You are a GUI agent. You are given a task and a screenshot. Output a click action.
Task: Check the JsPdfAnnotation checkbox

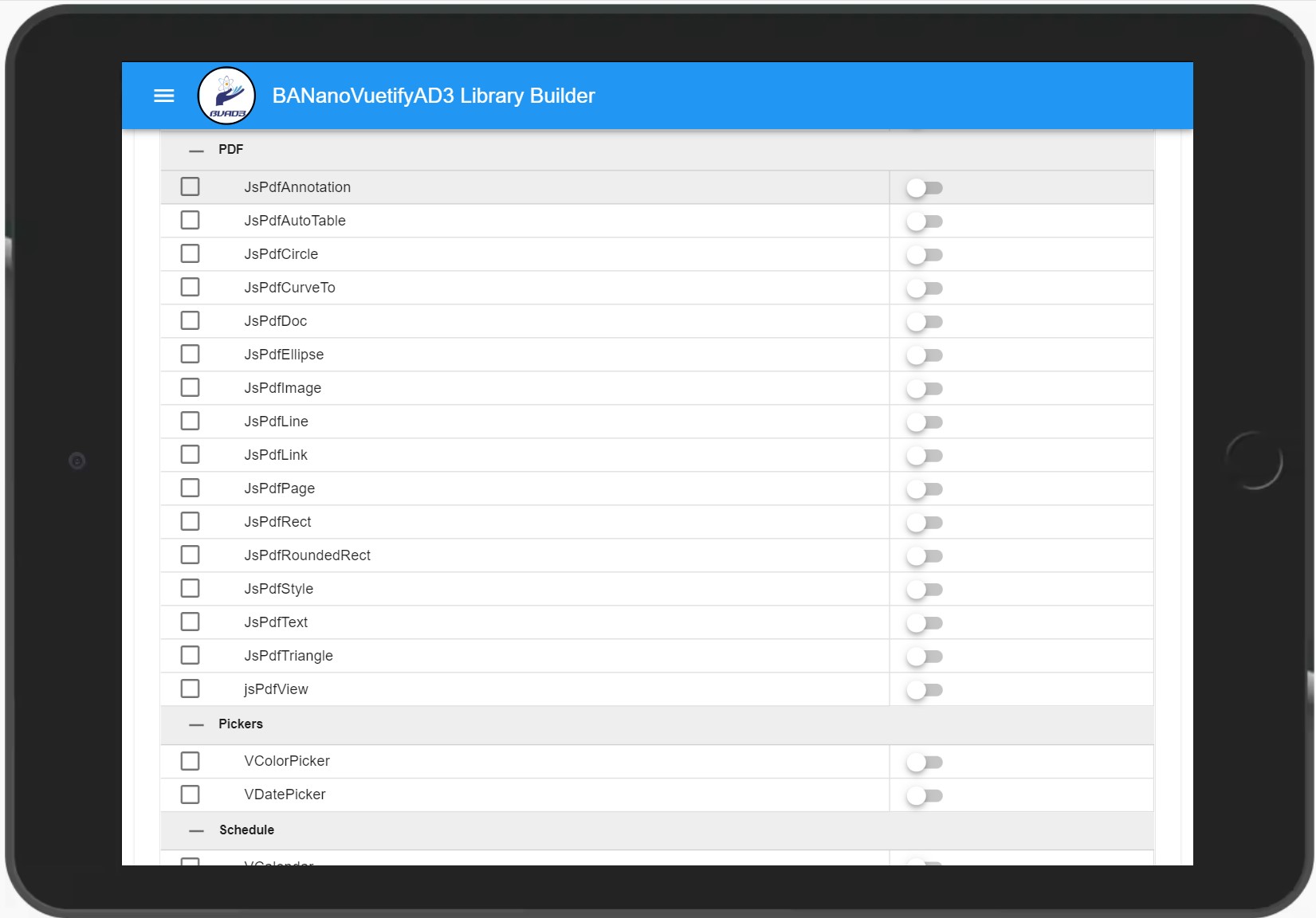pos(191,186)
